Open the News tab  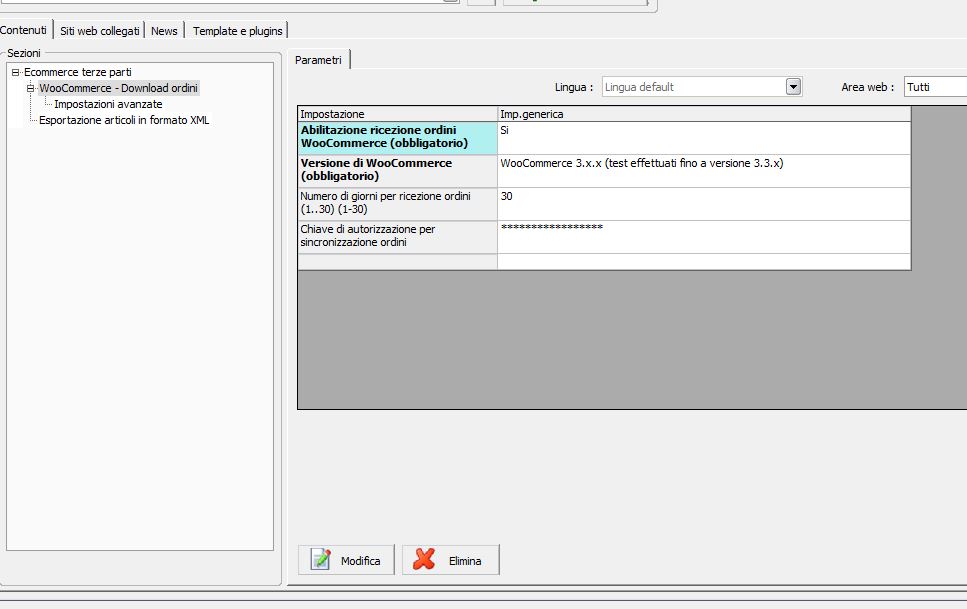pos(164,31)
